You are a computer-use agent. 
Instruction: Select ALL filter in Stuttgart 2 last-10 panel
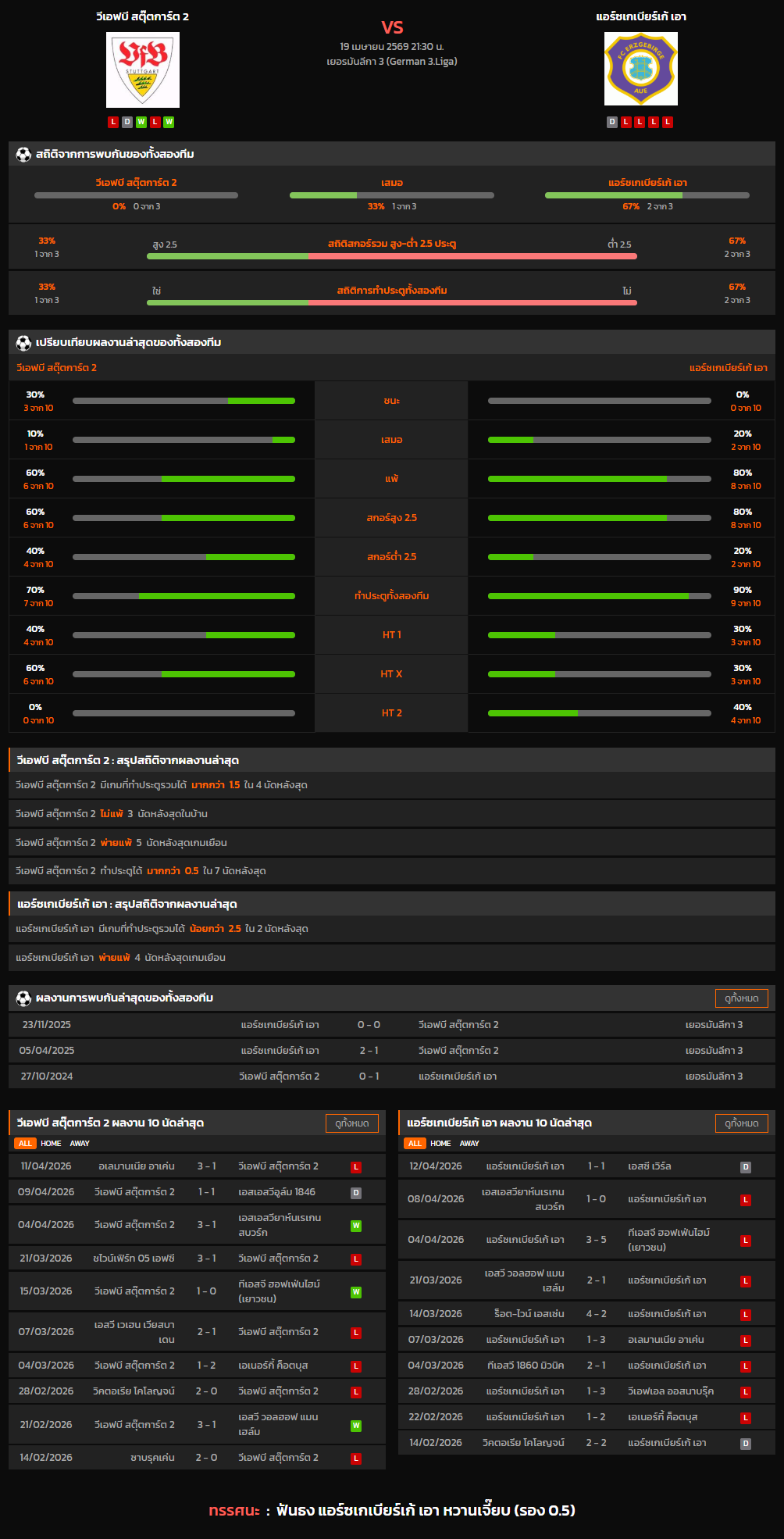(x=25, y=1144)
